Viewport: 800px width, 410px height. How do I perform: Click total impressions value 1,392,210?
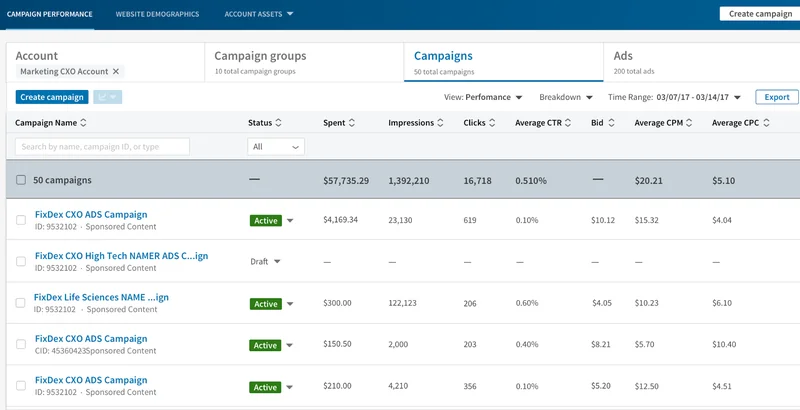411,181
